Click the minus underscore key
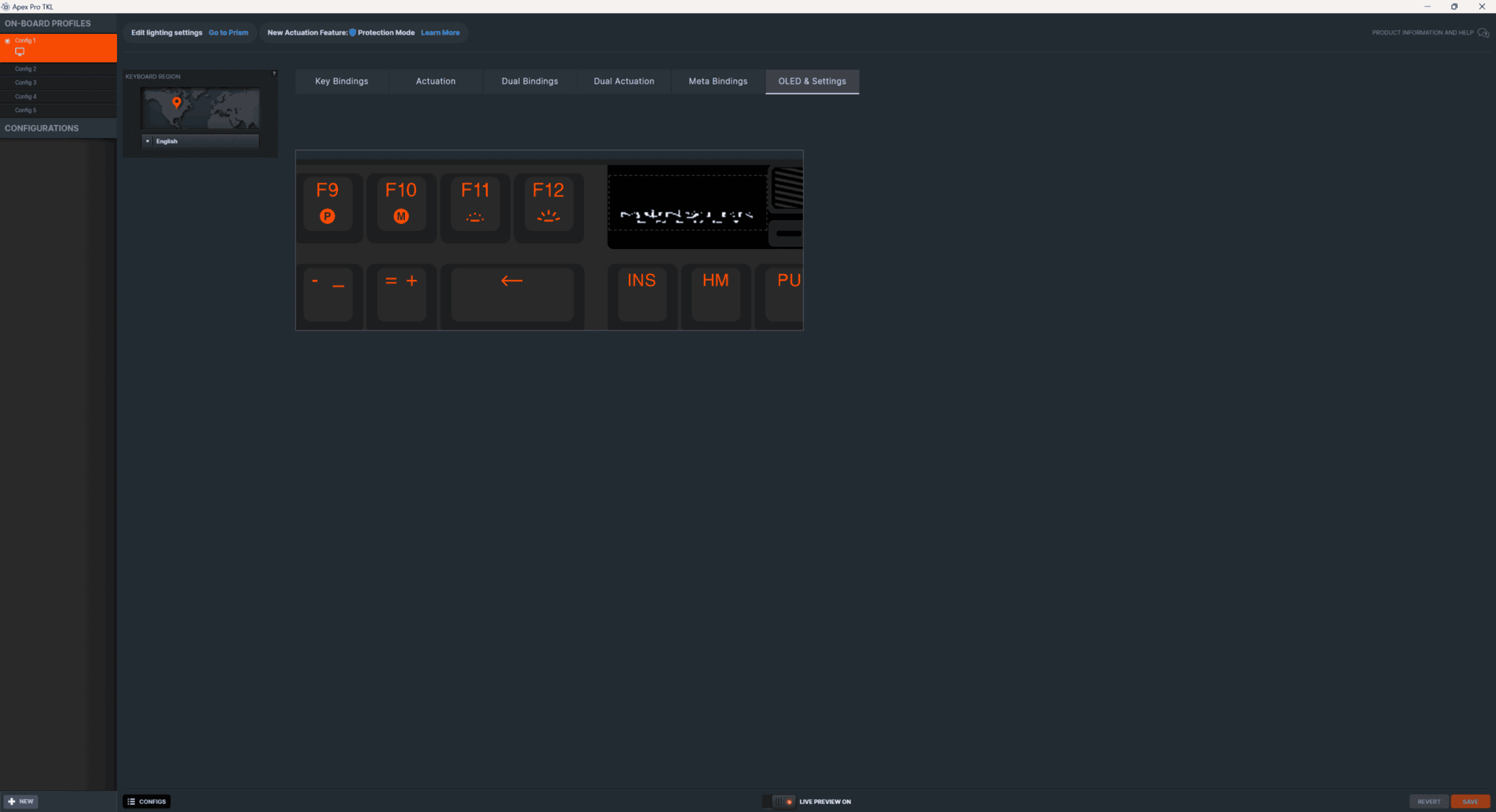The width and height of the screenshot is (1496, 812). pyautogui.click(x=328, y=296)
